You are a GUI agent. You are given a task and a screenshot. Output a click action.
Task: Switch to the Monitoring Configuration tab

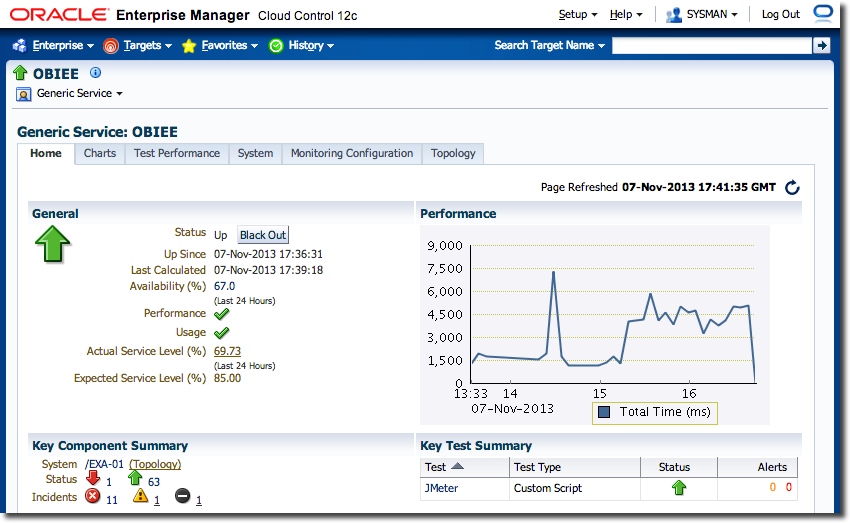(x=351, y=153)
